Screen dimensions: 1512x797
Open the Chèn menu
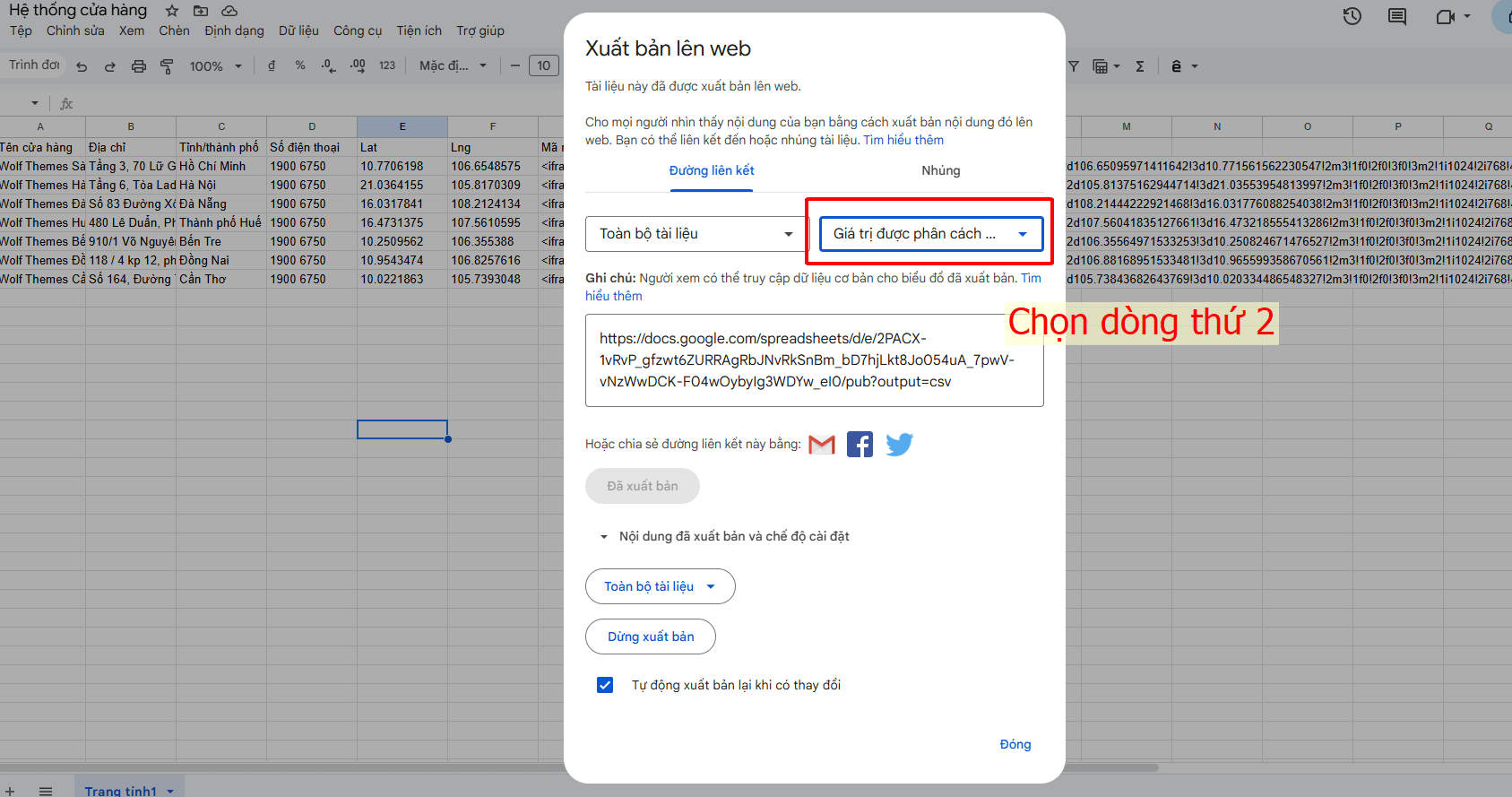tap(175, 30)
